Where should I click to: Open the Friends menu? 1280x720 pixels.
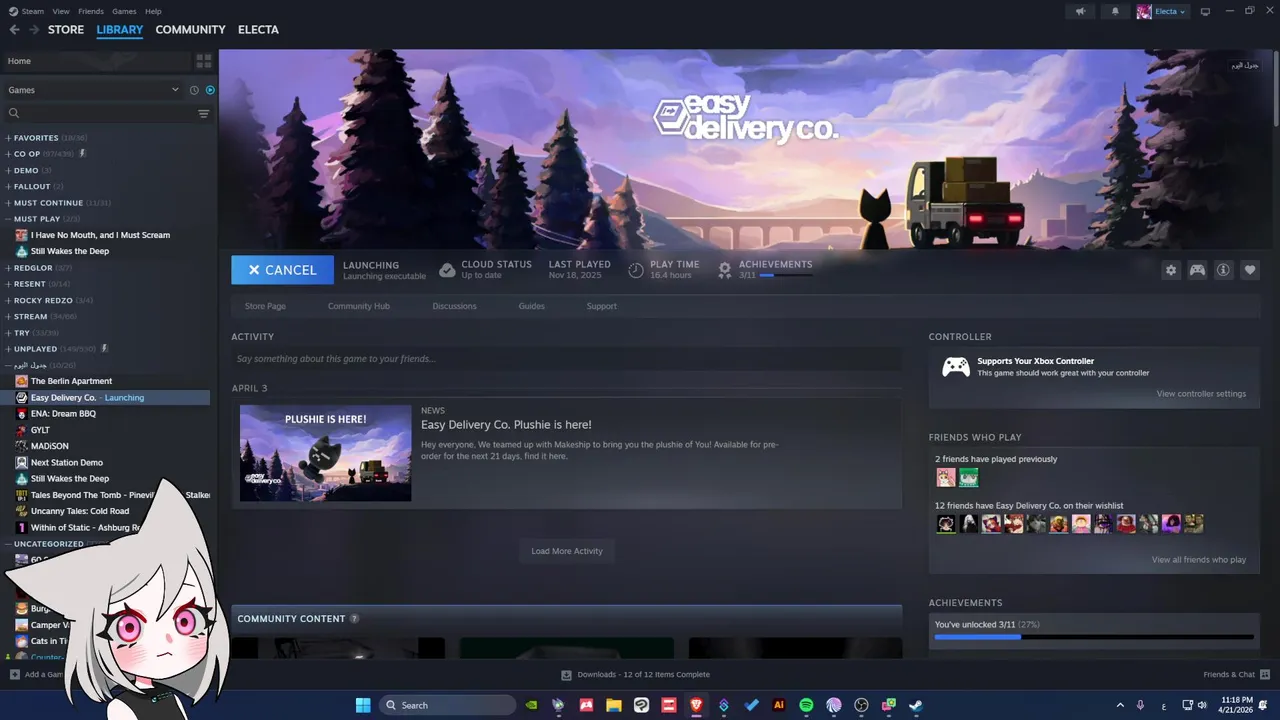[90, 11]
